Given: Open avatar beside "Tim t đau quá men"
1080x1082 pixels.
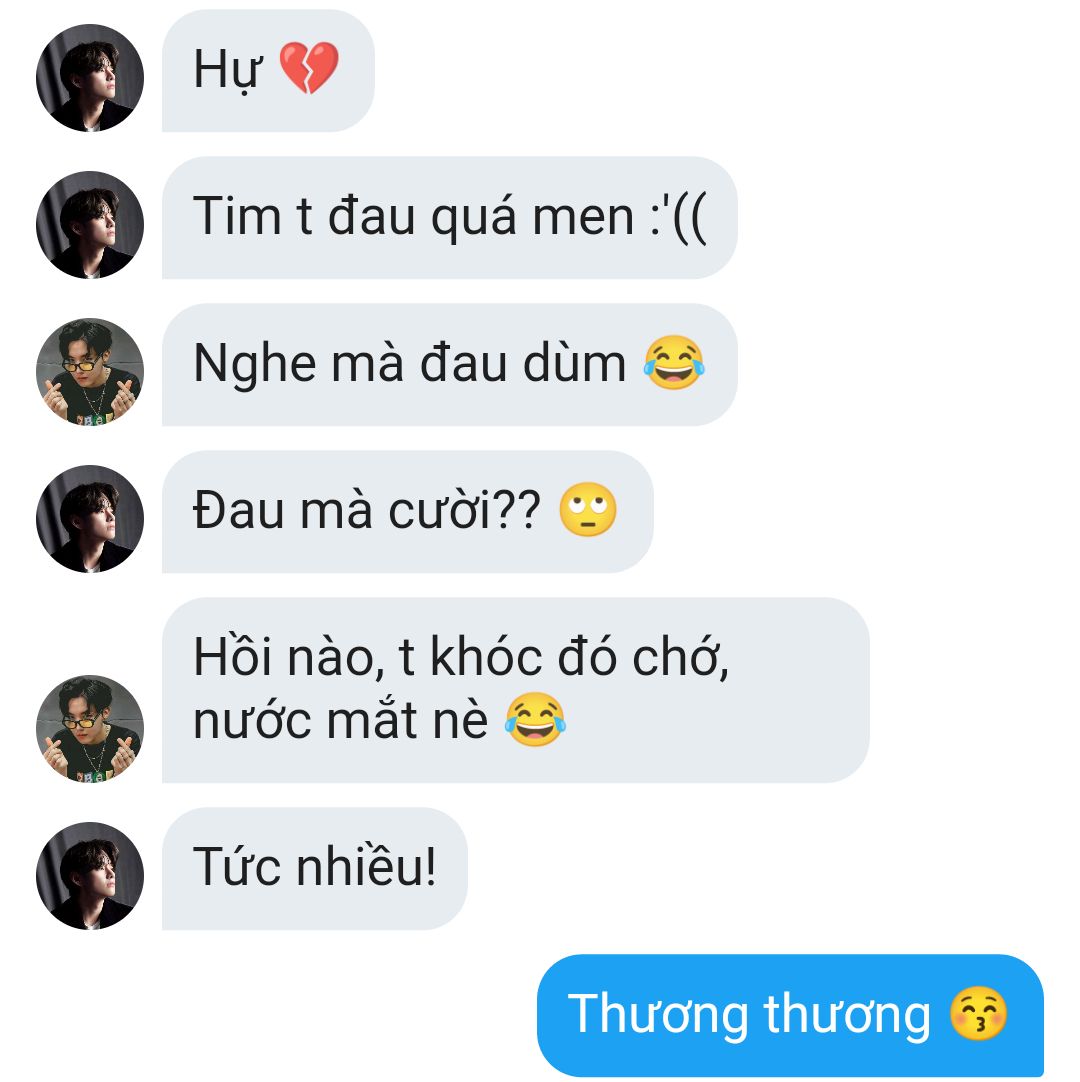Looking at the screenshot, I should [90, 225].
